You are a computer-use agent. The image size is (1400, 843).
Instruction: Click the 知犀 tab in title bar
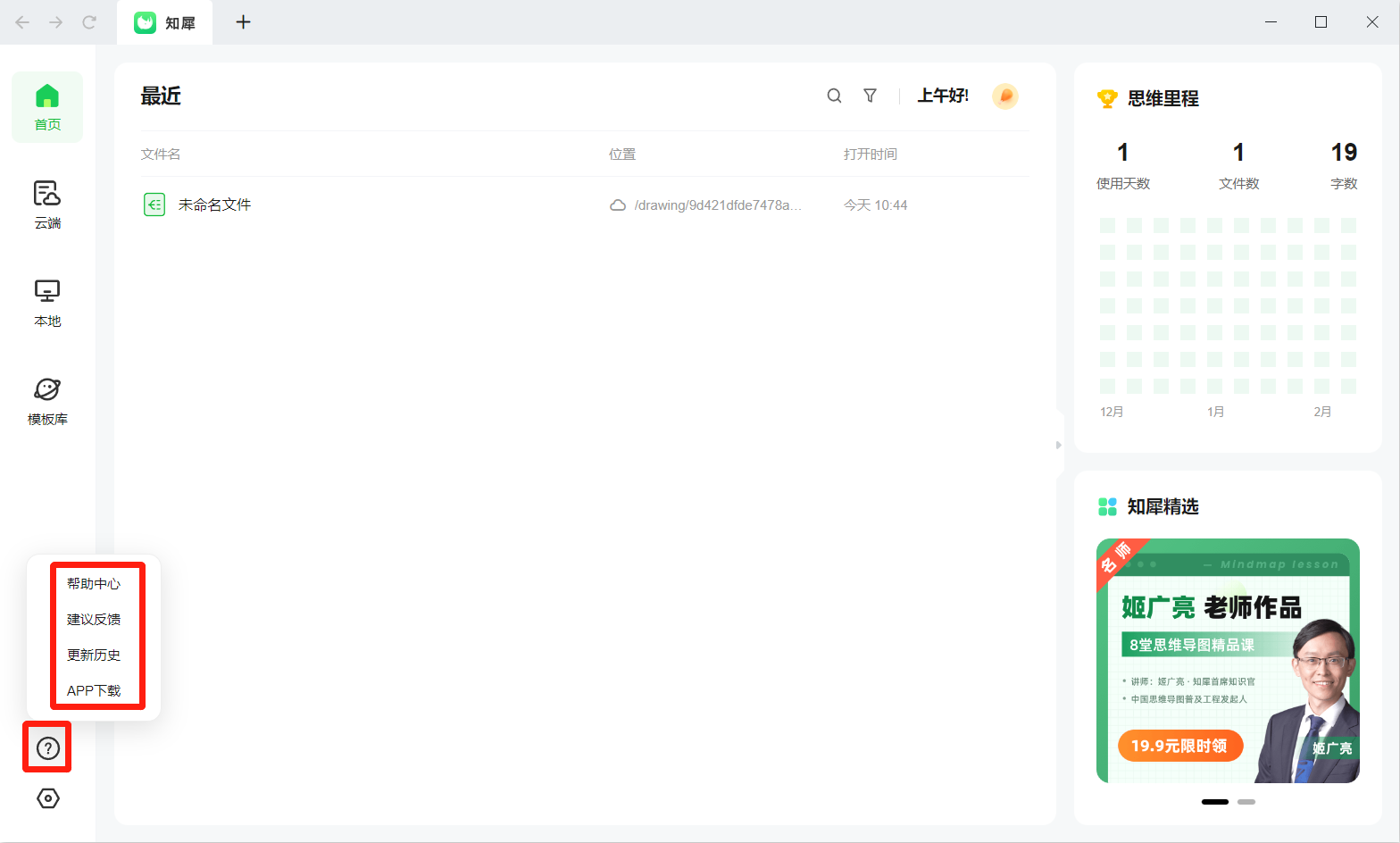164,22
